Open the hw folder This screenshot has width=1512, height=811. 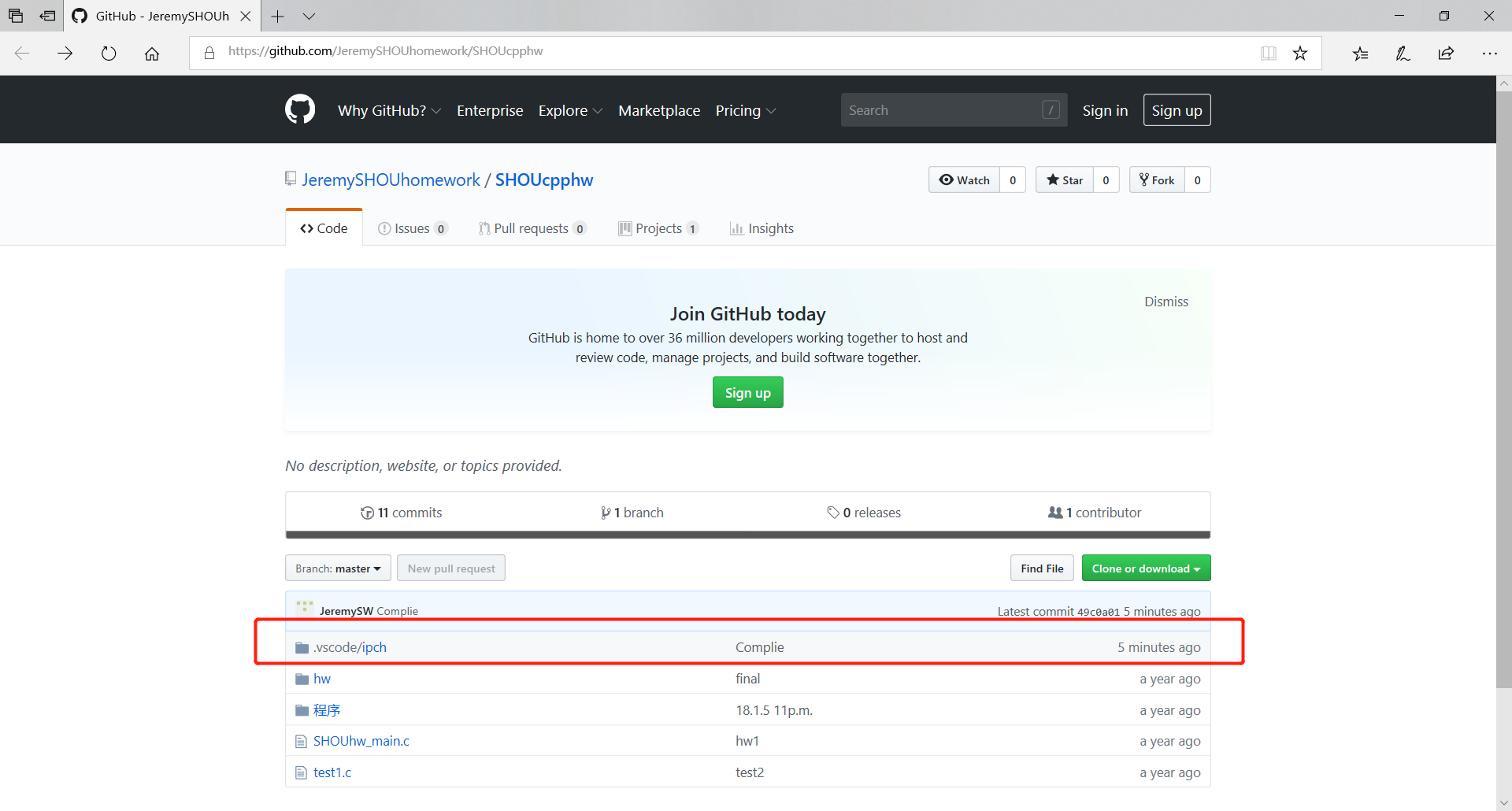click(322, 679)
